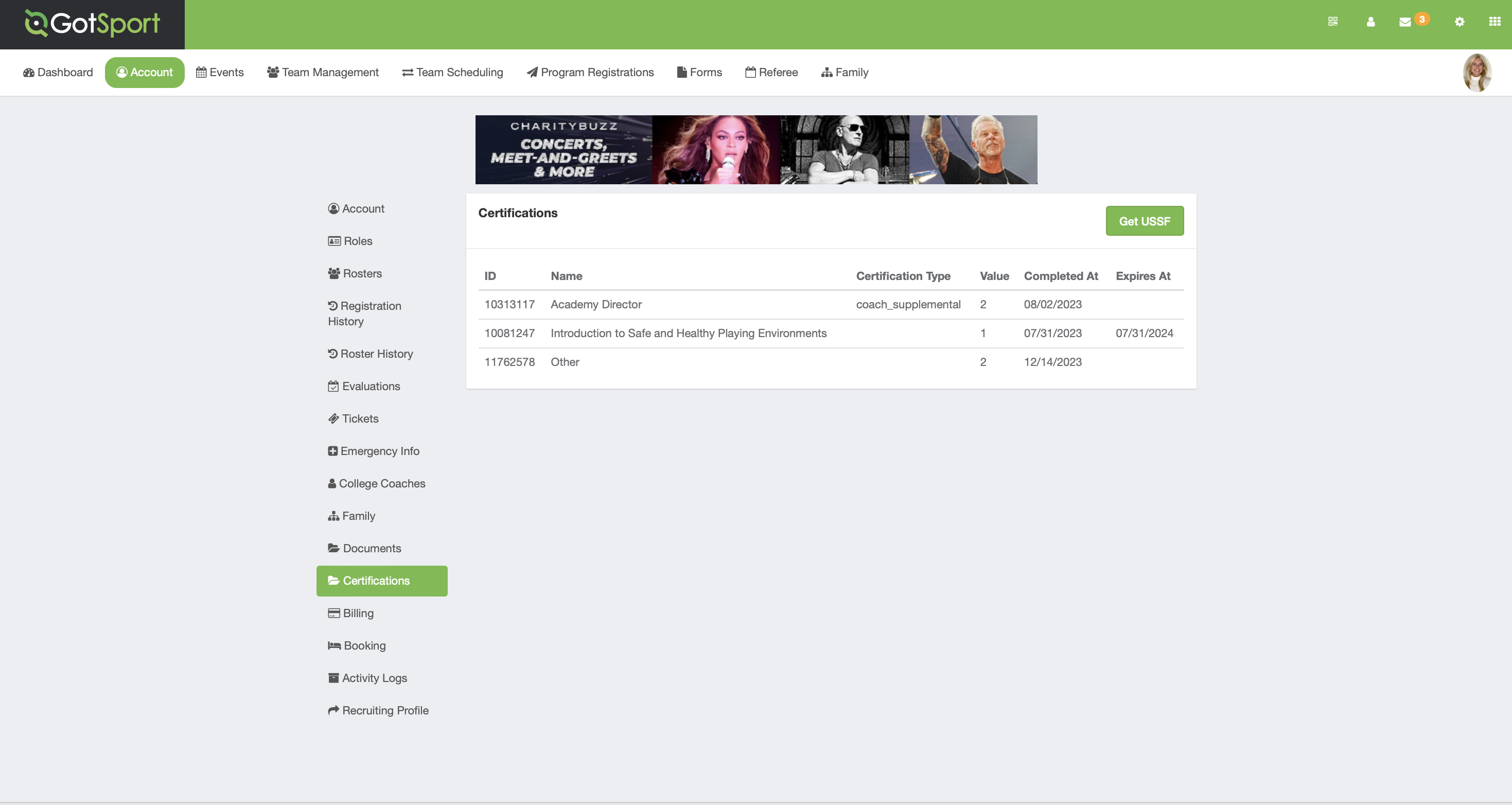Open the settings gear icon
This screenshot has height=805, width=1512.
click(x=1459, y=22)
